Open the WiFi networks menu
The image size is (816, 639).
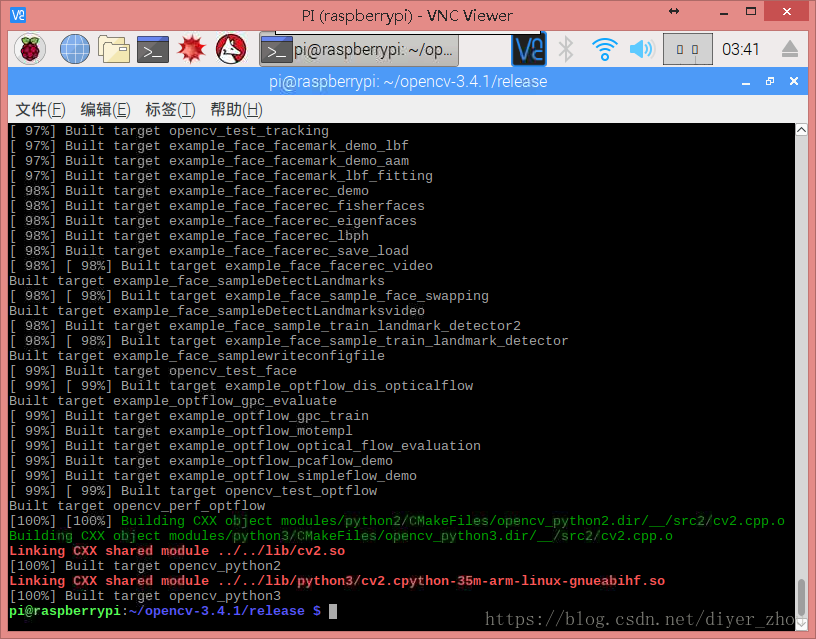tap(605, 49)
